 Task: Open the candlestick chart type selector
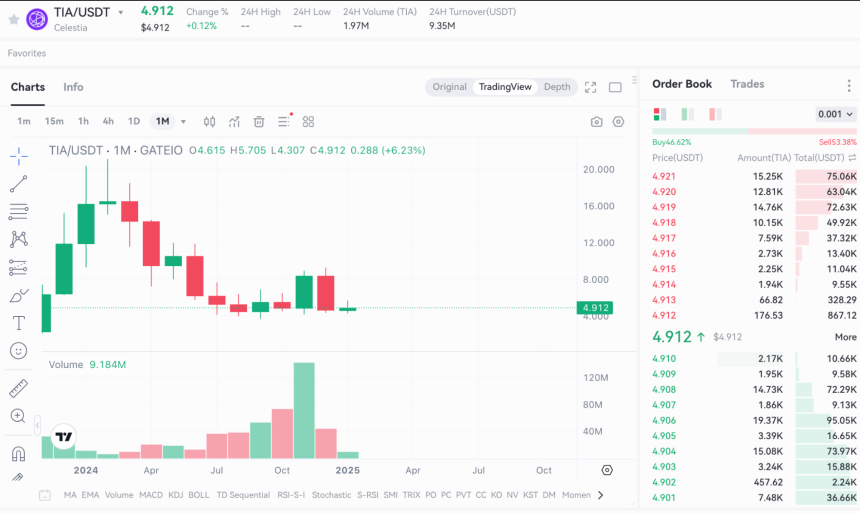[210, 122]
